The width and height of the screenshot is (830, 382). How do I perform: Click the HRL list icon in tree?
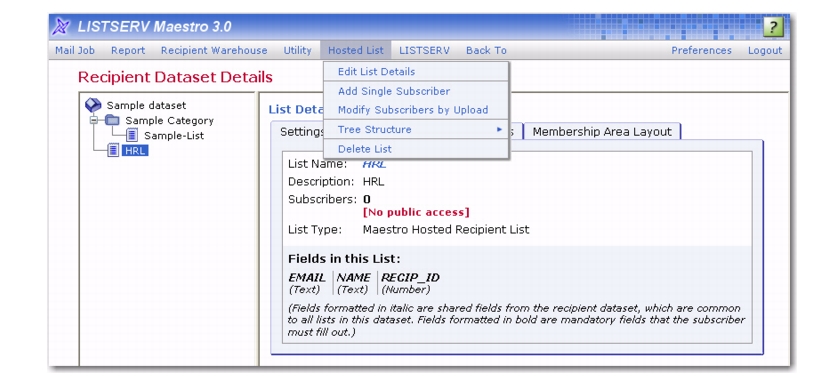(x=113, y=151)
